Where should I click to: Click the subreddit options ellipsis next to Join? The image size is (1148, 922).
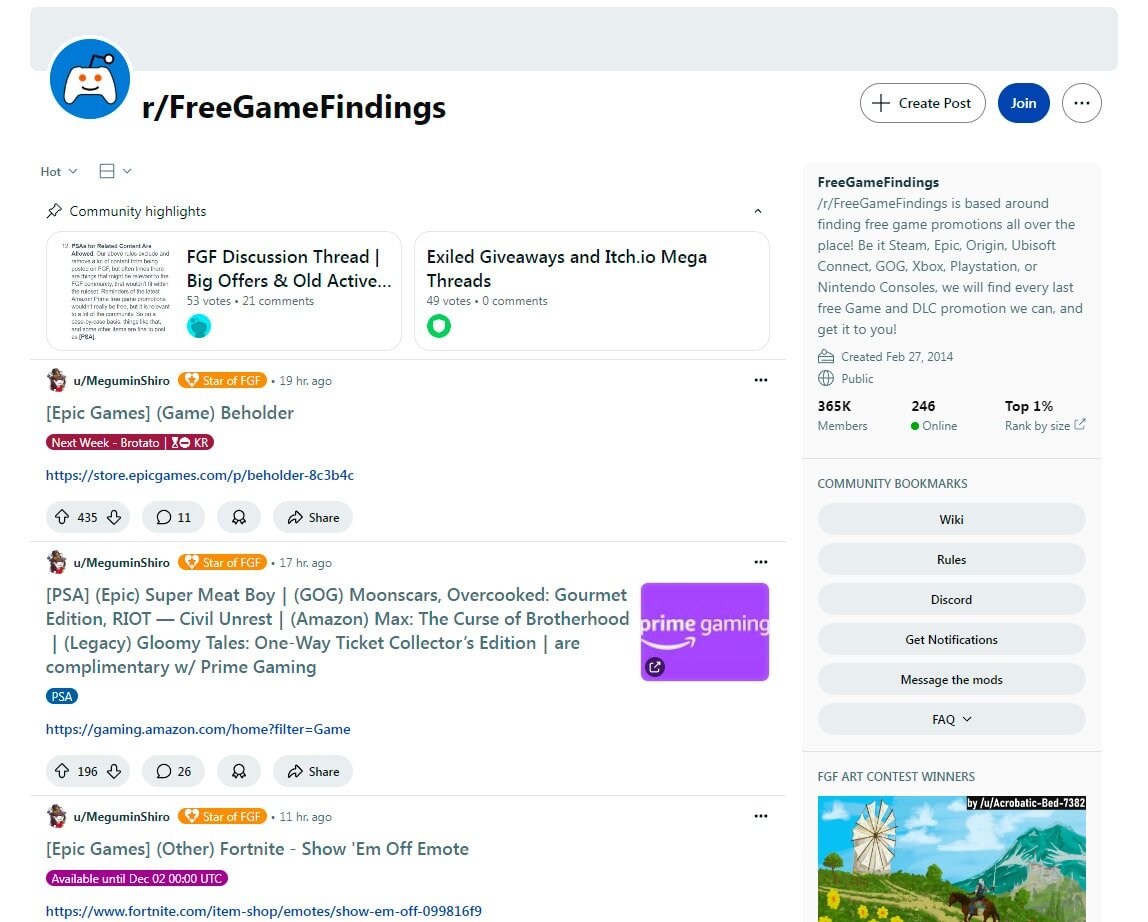[x=1081, y=103]
